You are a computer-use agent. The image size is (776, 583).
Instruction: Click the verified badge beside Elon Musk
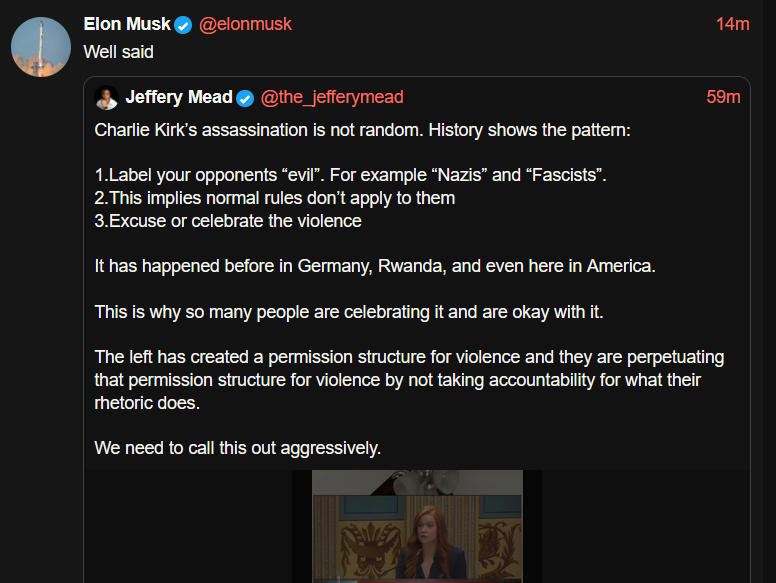(x=183, y=25)
